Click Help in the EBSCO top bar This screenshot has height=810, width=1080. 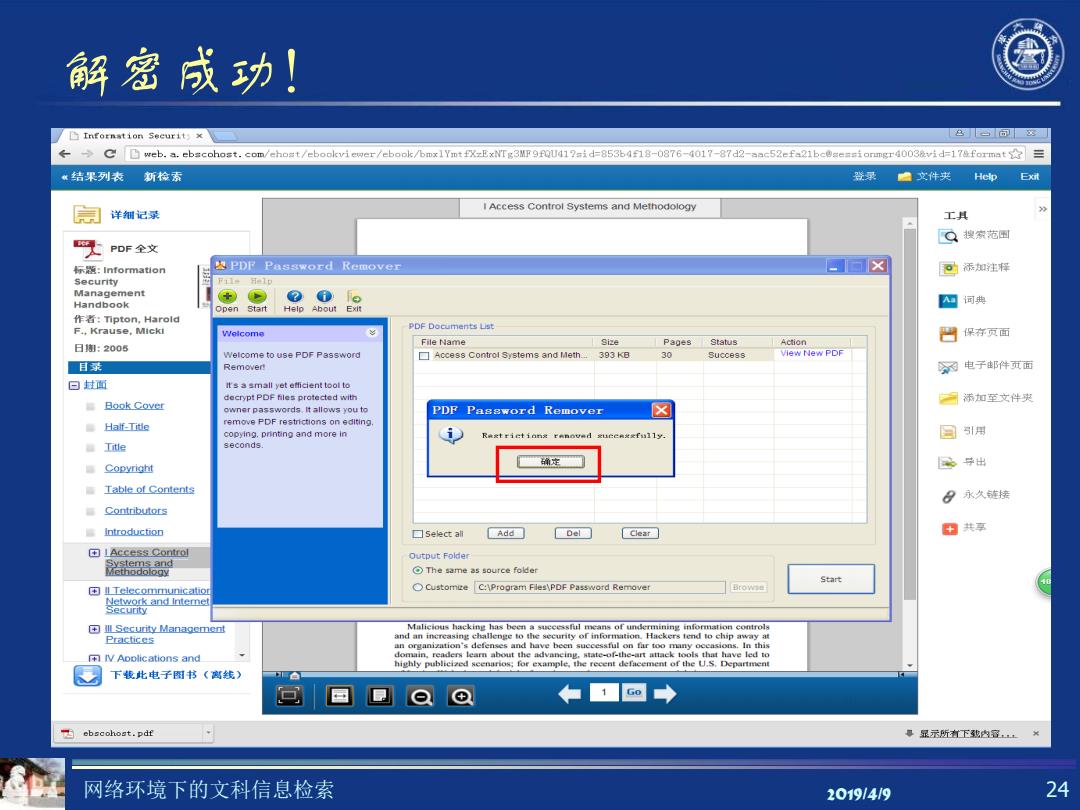(x=985, y=176)
